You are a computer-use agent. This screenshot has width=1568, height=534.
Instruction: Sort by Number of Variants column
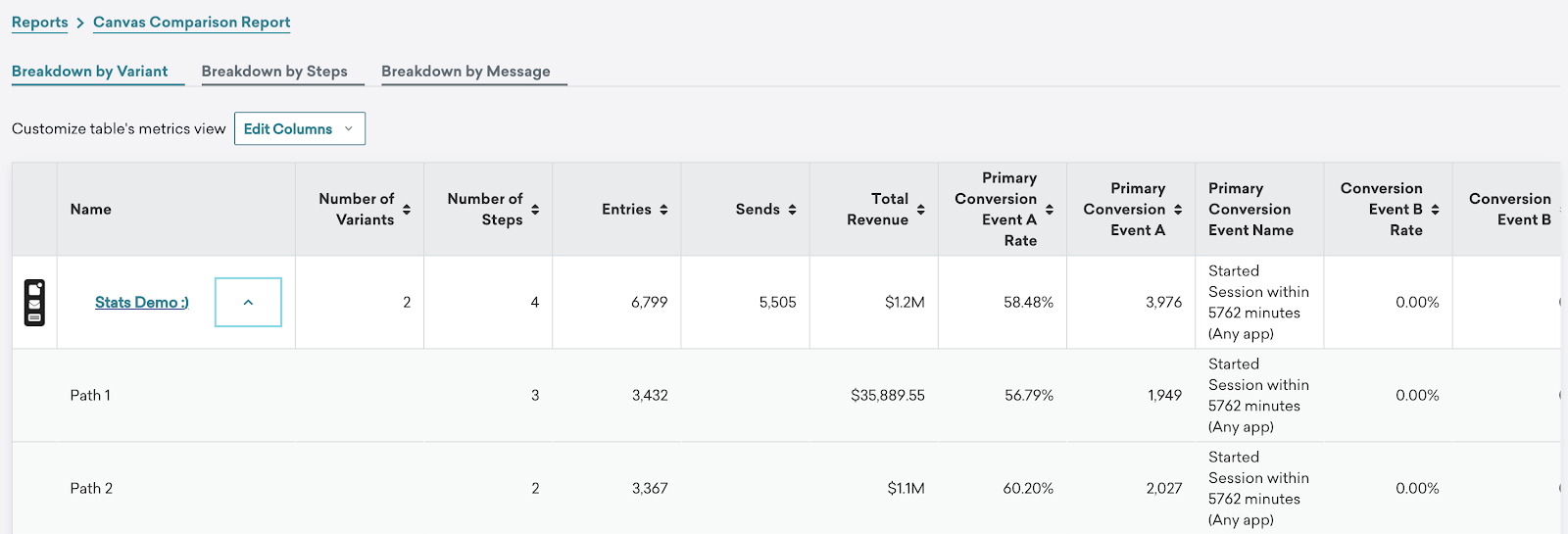[407, 210]
